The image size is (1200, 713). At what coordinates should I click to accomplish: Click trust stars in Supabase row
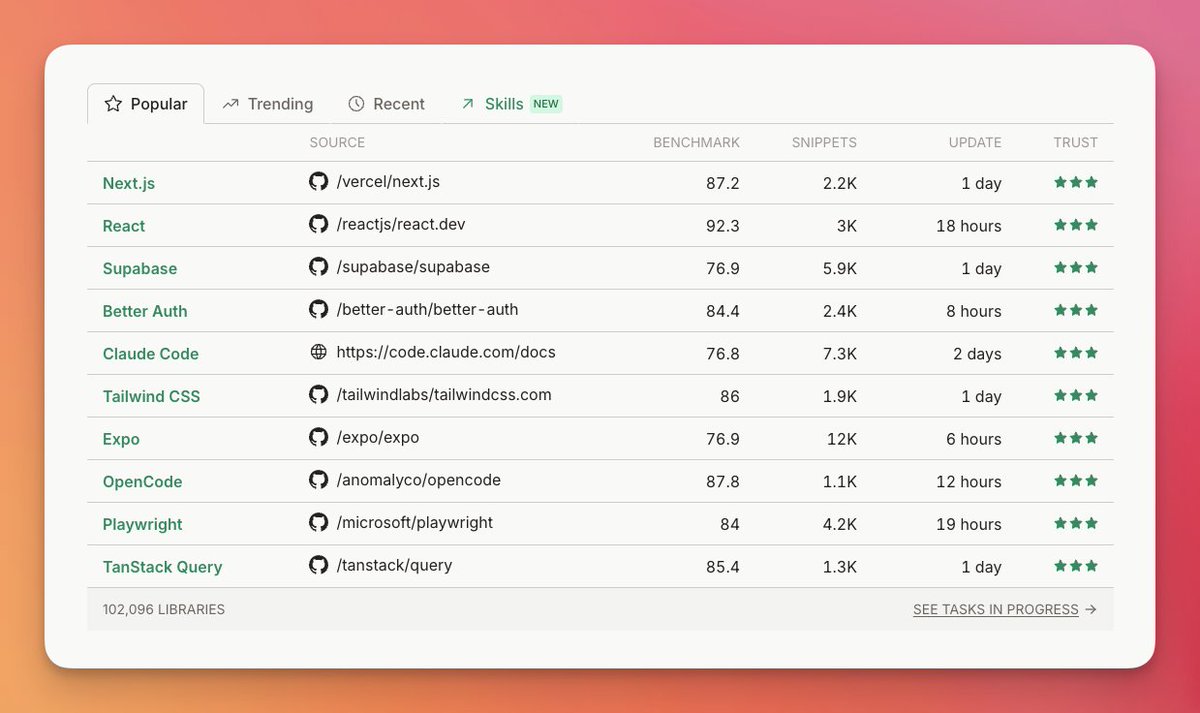tap(1076, 267)
